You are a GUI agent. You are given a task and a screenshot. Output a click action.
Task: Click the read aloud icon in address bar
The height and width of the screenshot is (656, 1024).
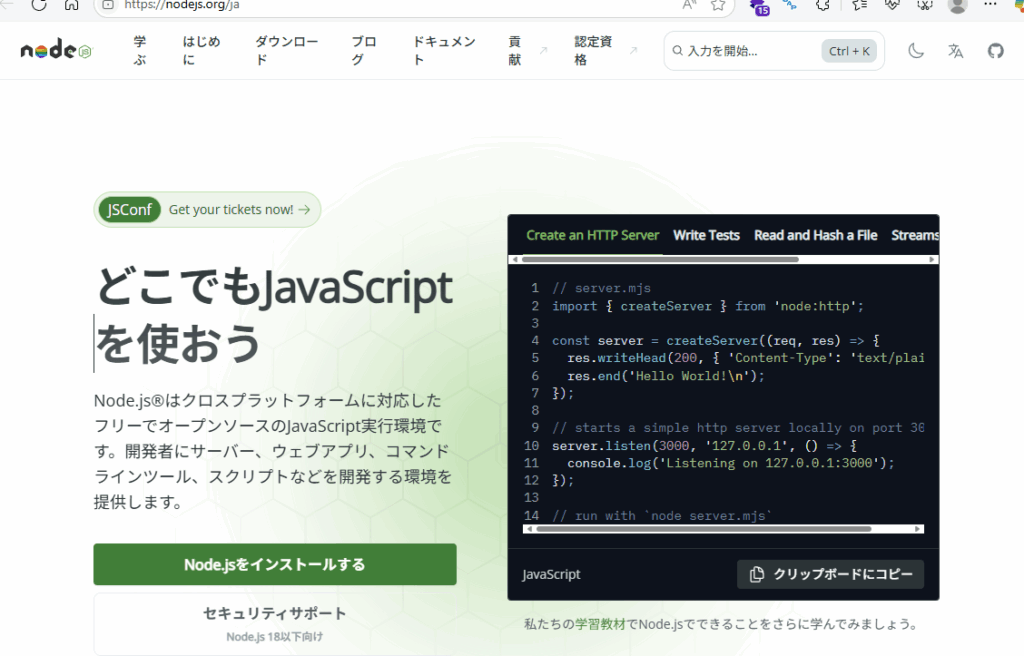point(688,5)
